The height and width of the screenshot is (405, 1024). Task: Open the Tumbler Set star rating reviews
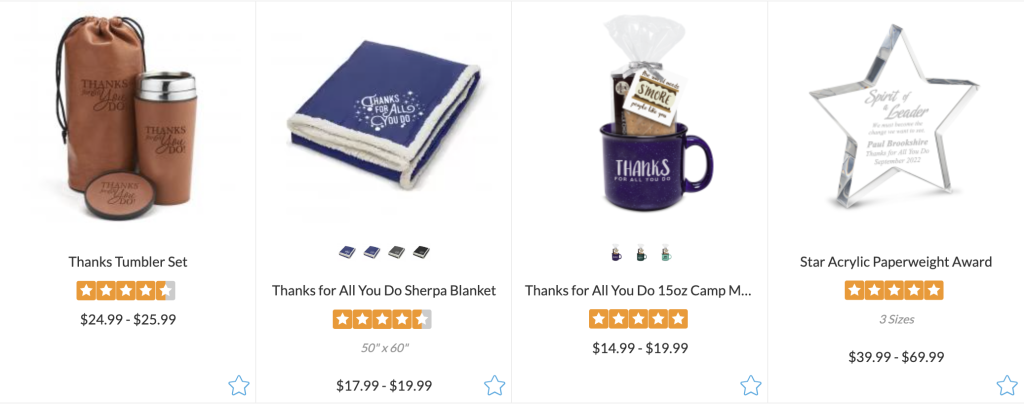[125, 290]
